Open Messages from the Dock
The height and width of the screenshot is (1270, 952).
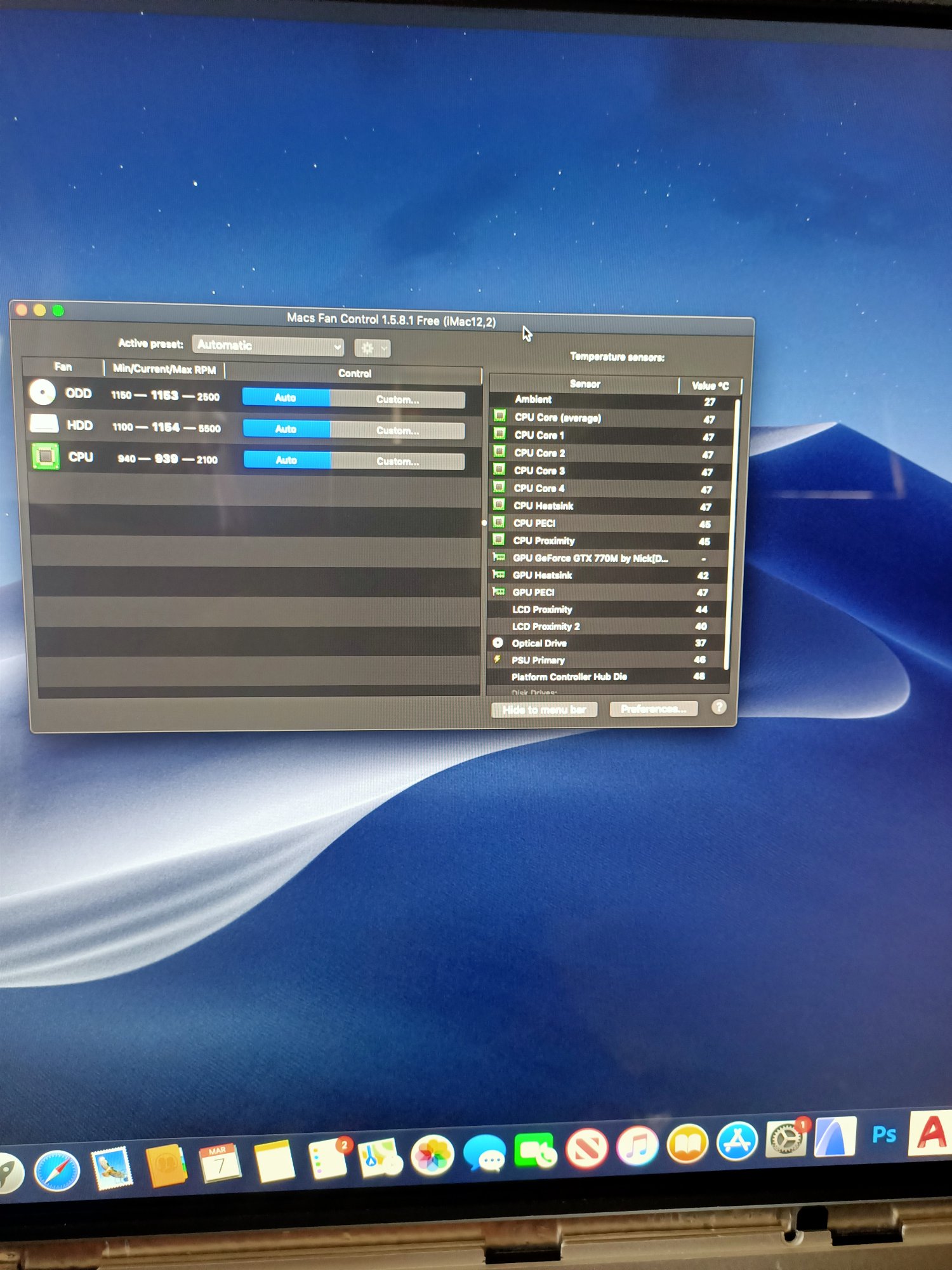485,1153
